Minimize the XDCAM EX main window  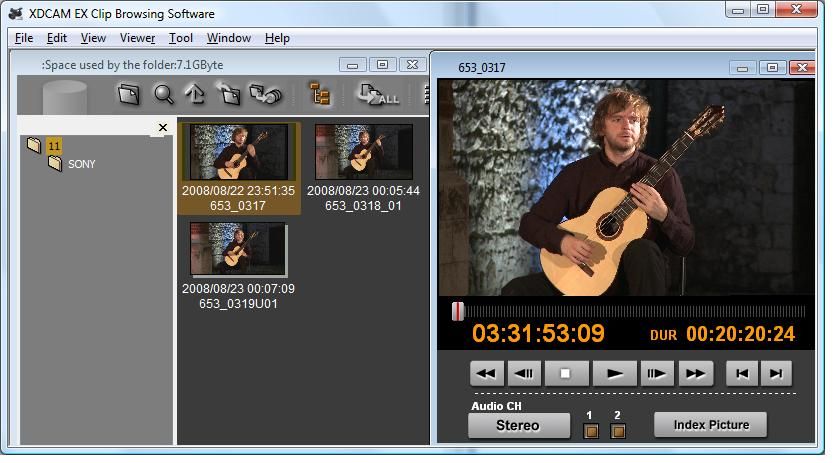pos(738,10)
